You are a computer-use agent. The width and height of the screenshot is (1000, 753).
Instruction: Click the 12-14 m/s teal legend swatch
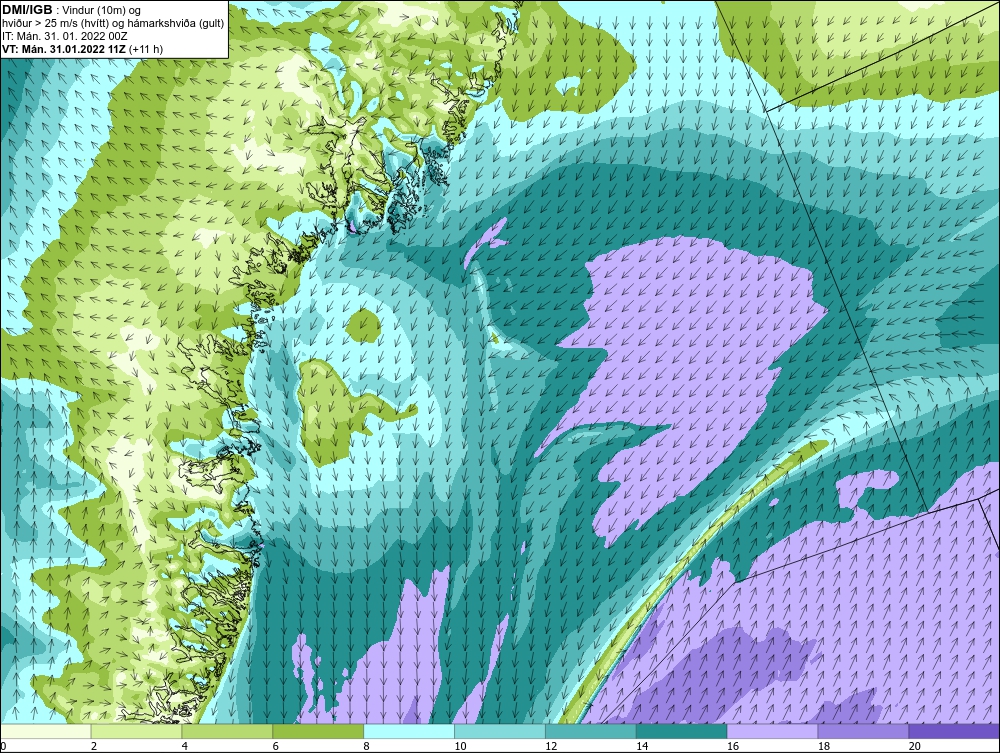(591, 731)
